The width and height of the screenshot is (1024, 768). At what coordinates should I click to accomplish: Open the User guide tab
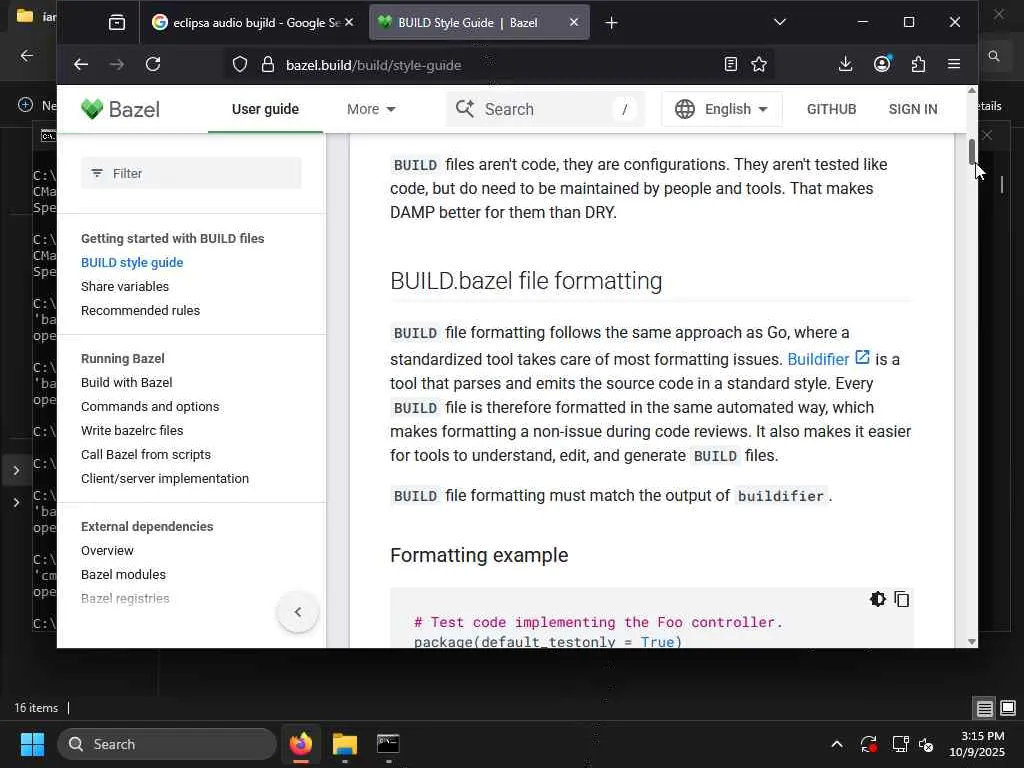[x=265, y=109]
